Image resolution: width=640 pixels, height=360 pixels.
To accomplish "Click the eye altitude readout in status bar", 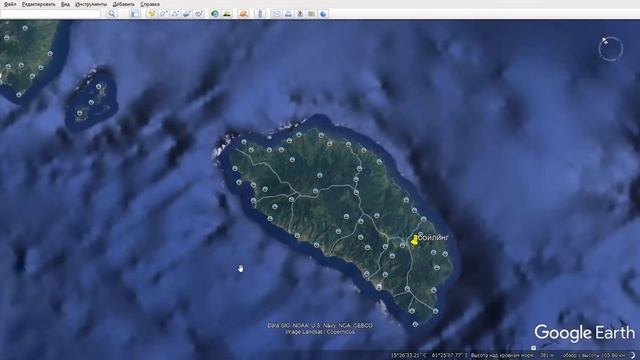I will coord(593,356).
